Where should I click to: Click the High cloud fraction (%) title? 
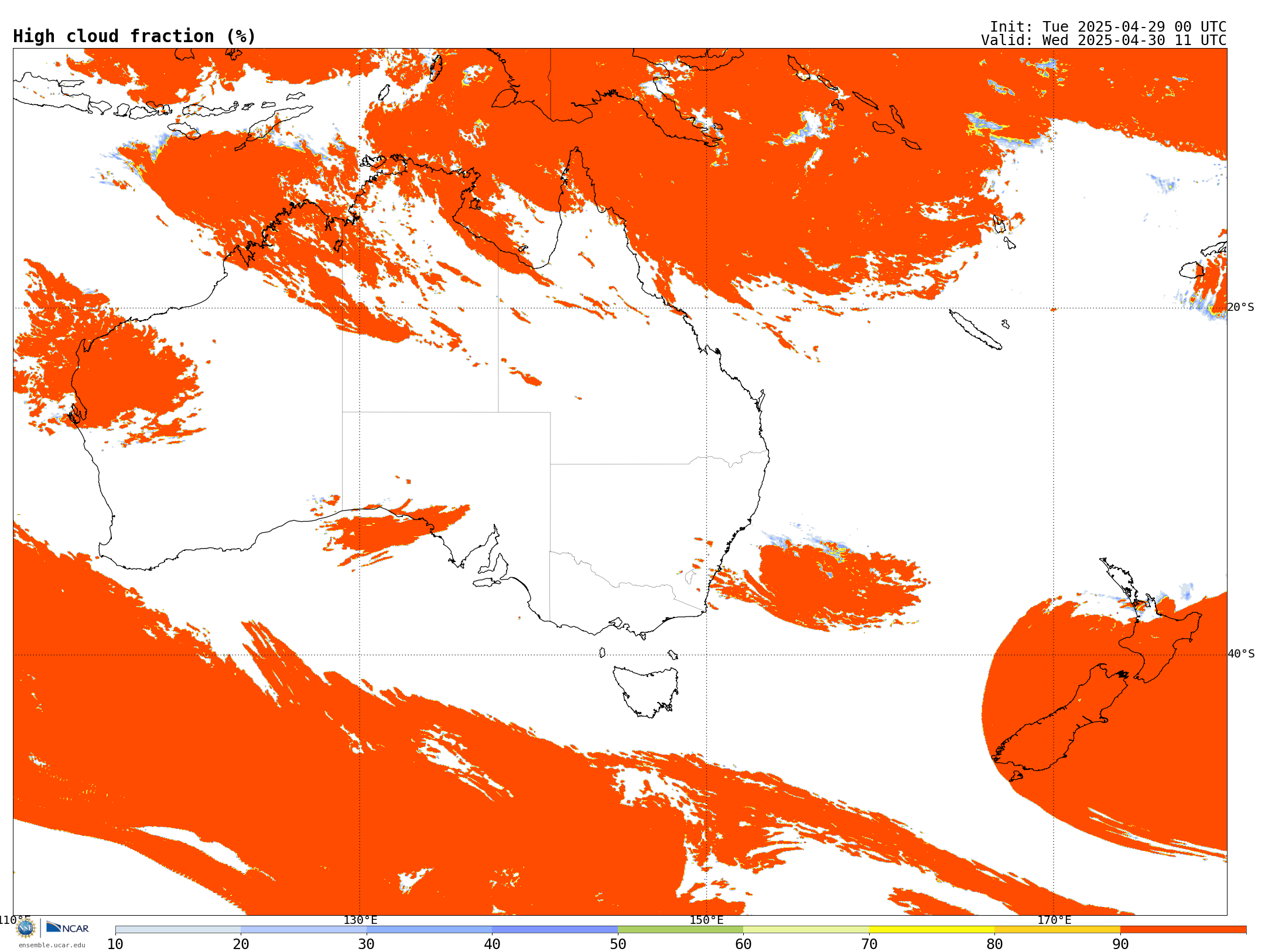coord(134,36)
